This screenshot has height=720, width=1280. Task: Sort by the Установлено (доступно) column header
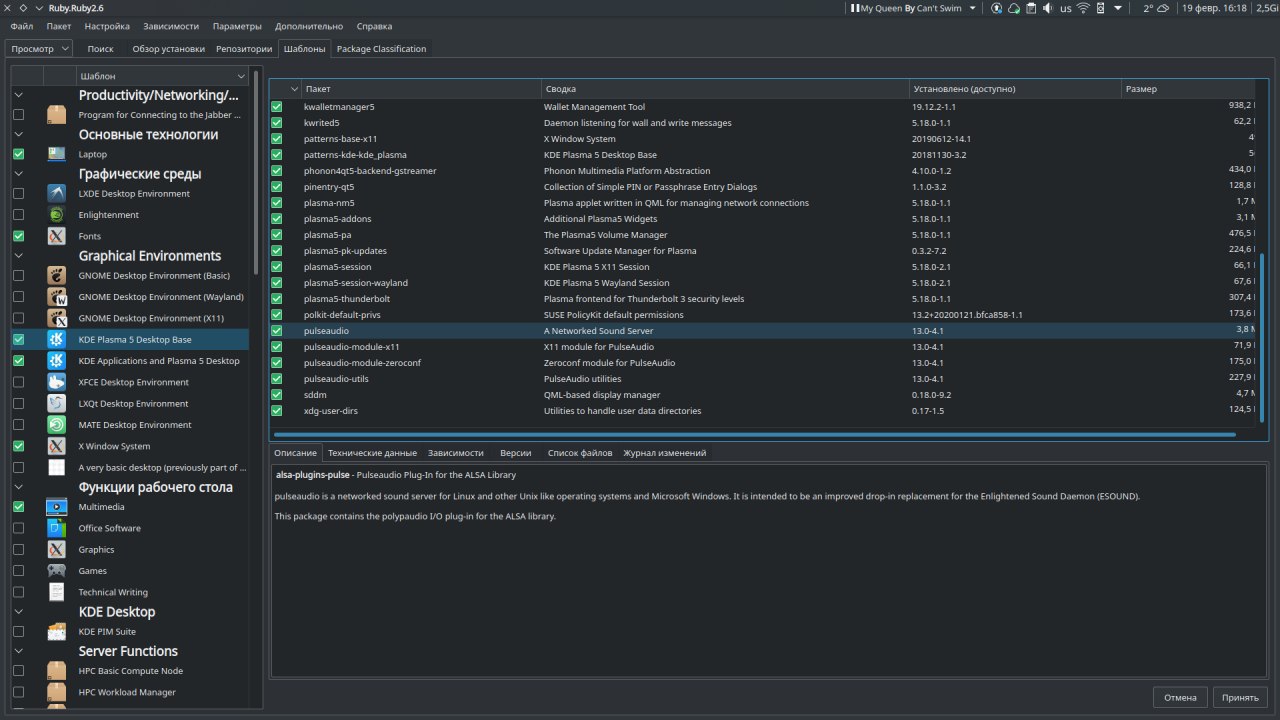1015,89
